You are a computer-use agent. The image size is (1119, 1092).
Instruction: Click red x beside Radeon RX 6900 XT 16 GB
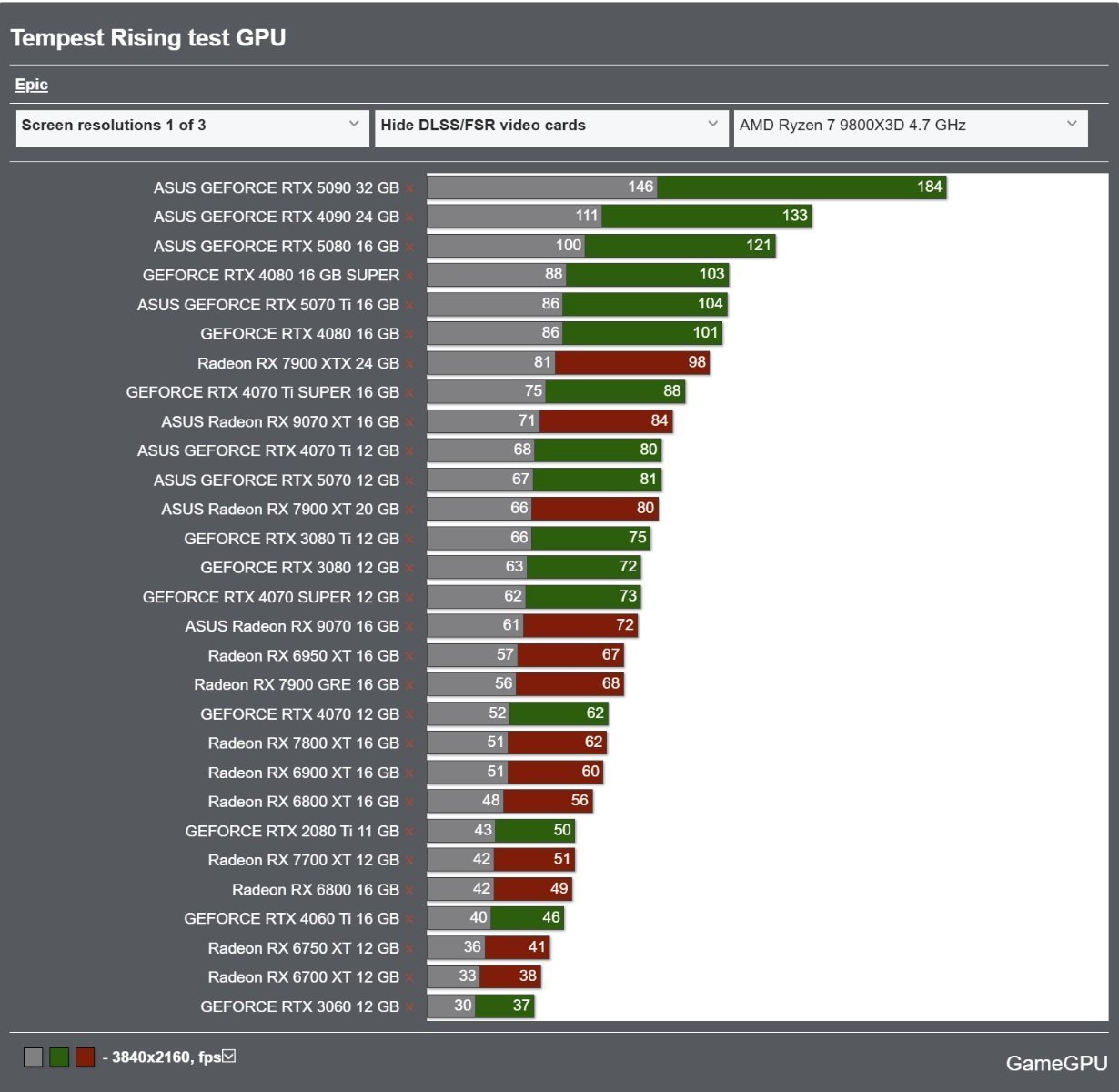[x=410, y=773]
